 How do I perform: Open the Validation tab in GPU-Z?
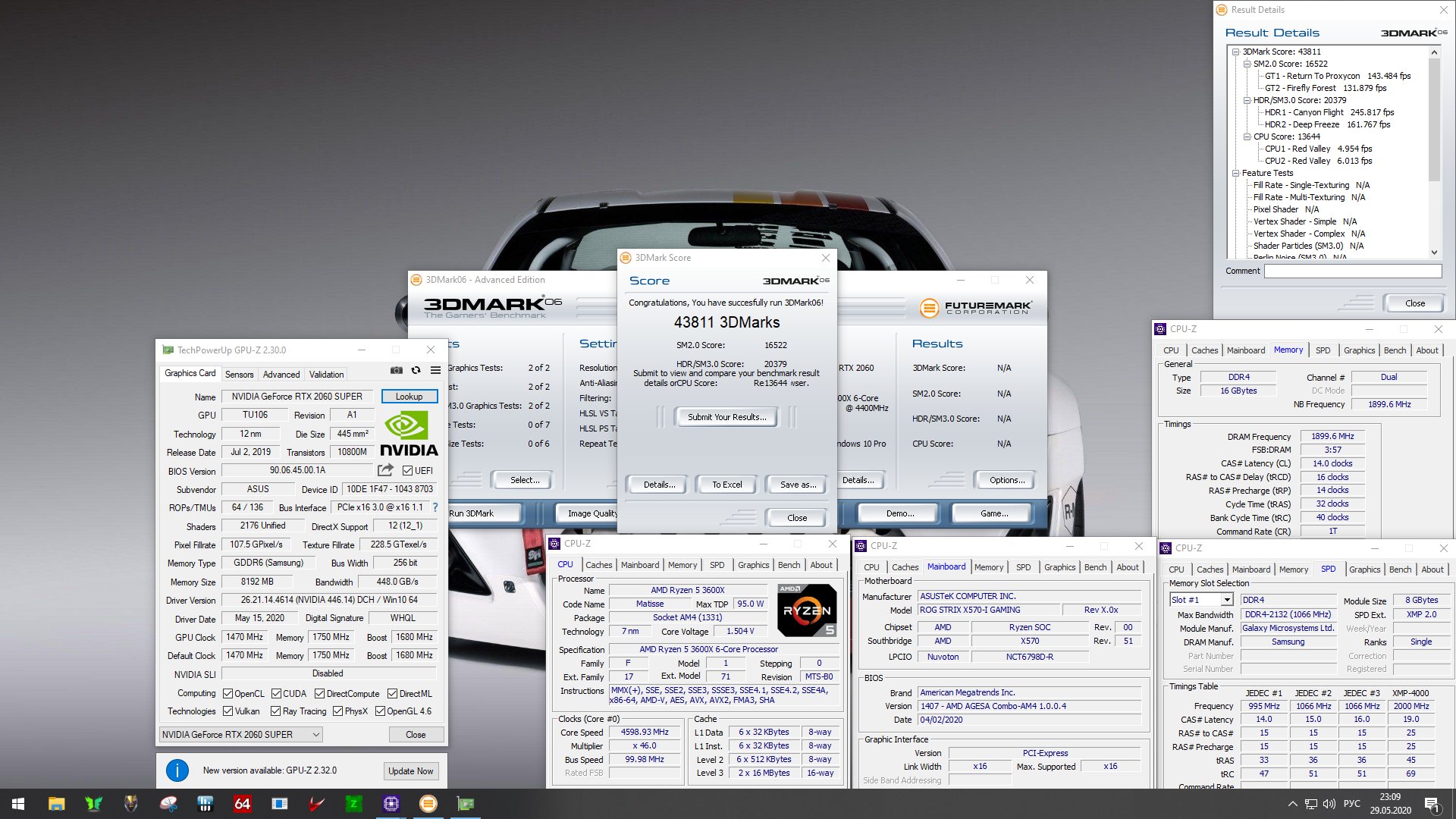pyautogui.click(x=326, y=375)
